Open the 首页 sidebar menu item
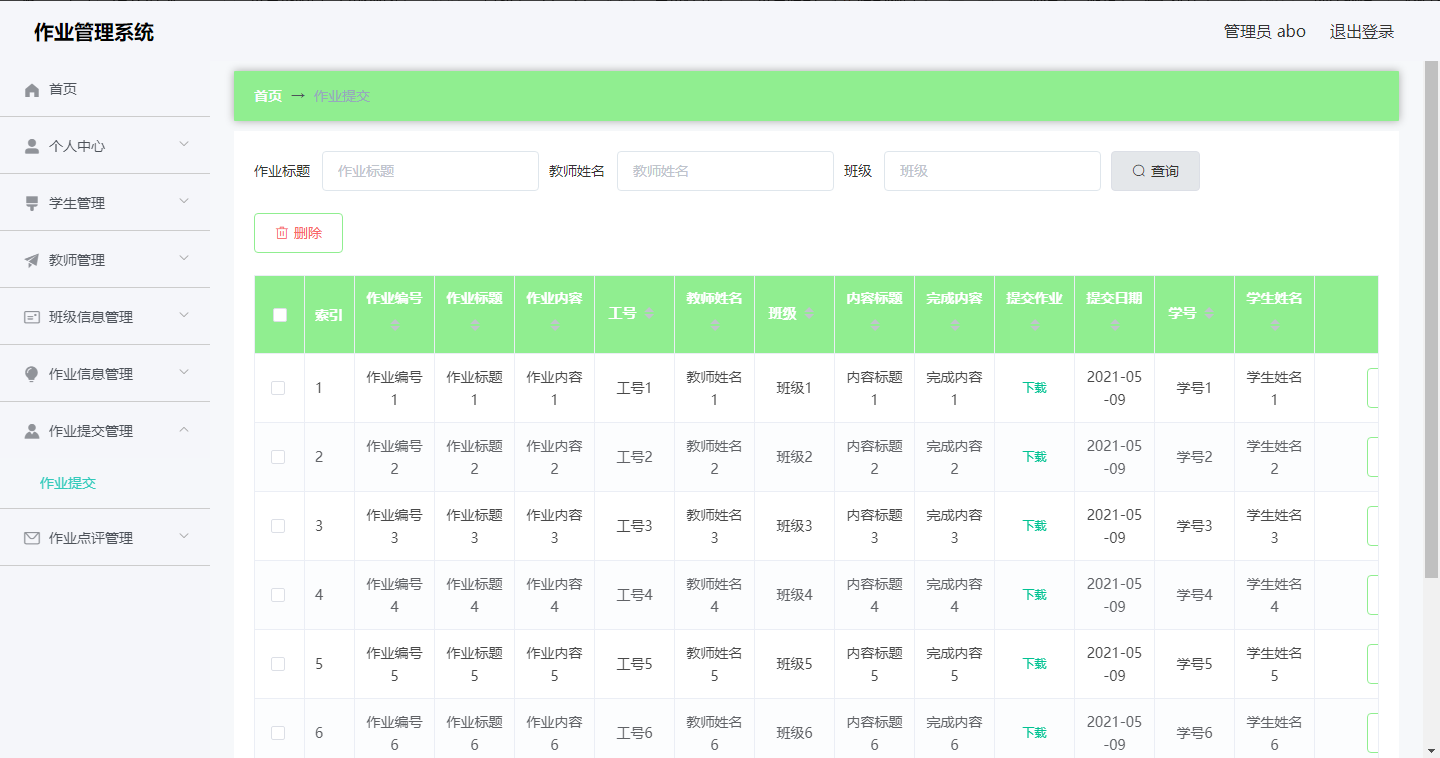The height and width of the screenshot is (758, 1440). coord(105,89)
